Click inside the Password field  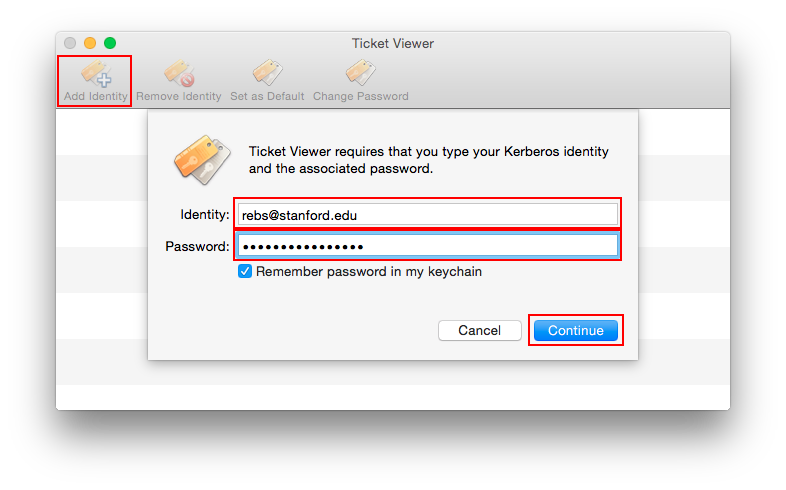point(428,246)
